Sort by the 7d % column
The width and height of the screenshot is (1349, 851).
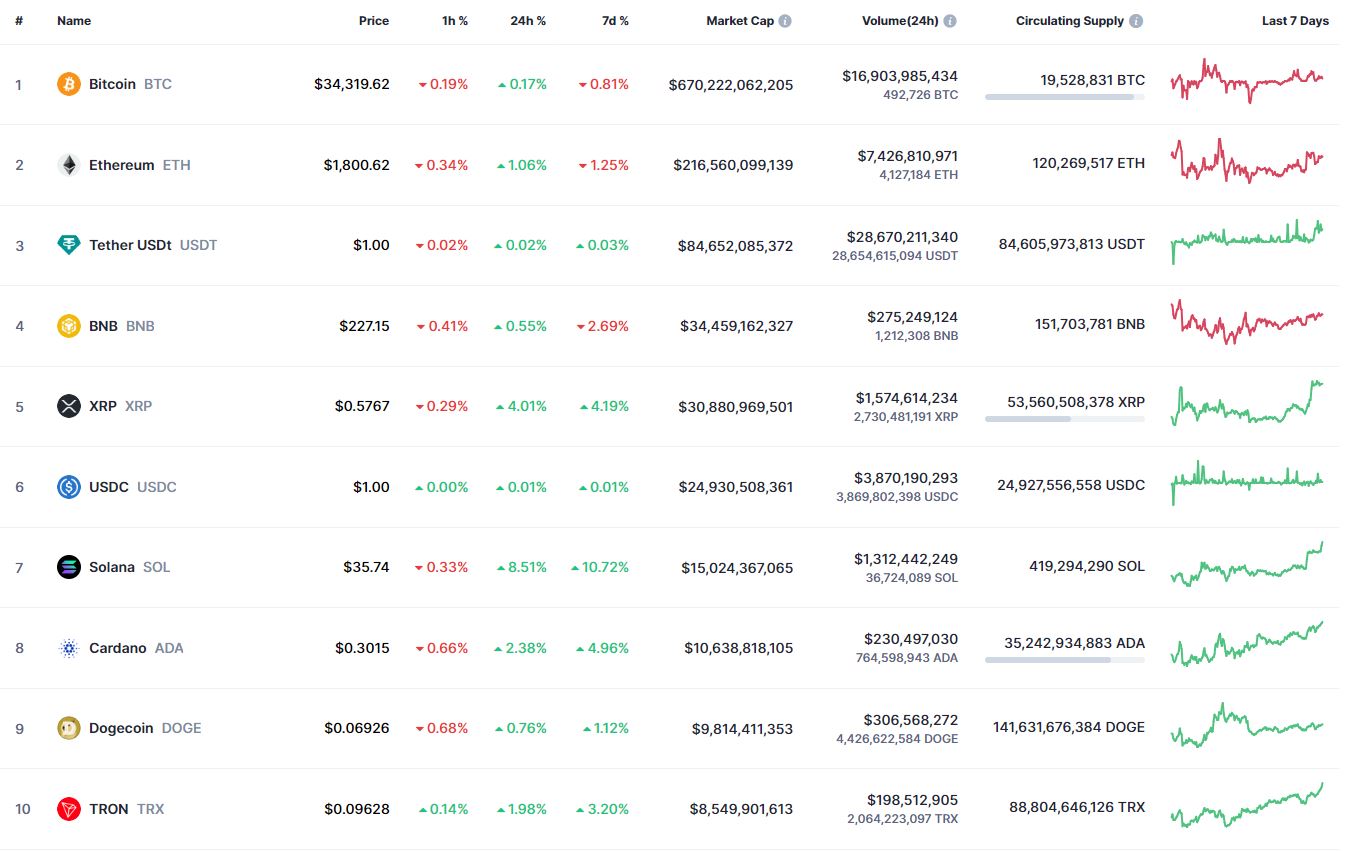click(x=616, y=21)
